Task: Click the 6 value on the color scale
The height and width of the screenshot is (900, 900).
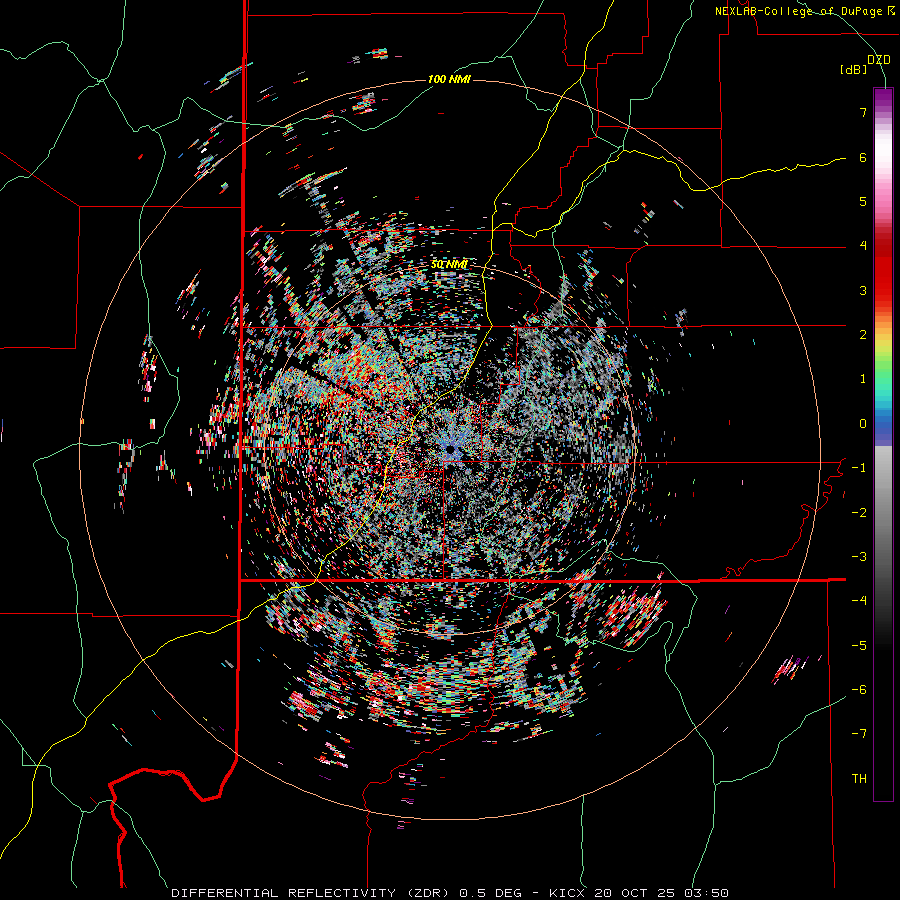Action: coord(863,157)
